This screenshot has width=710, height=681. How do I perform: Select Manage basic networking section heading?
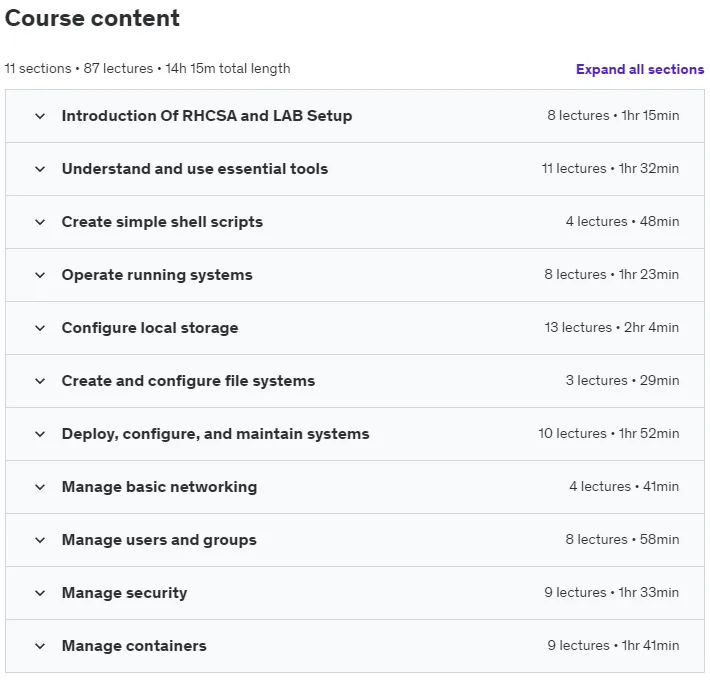[159, 487]
